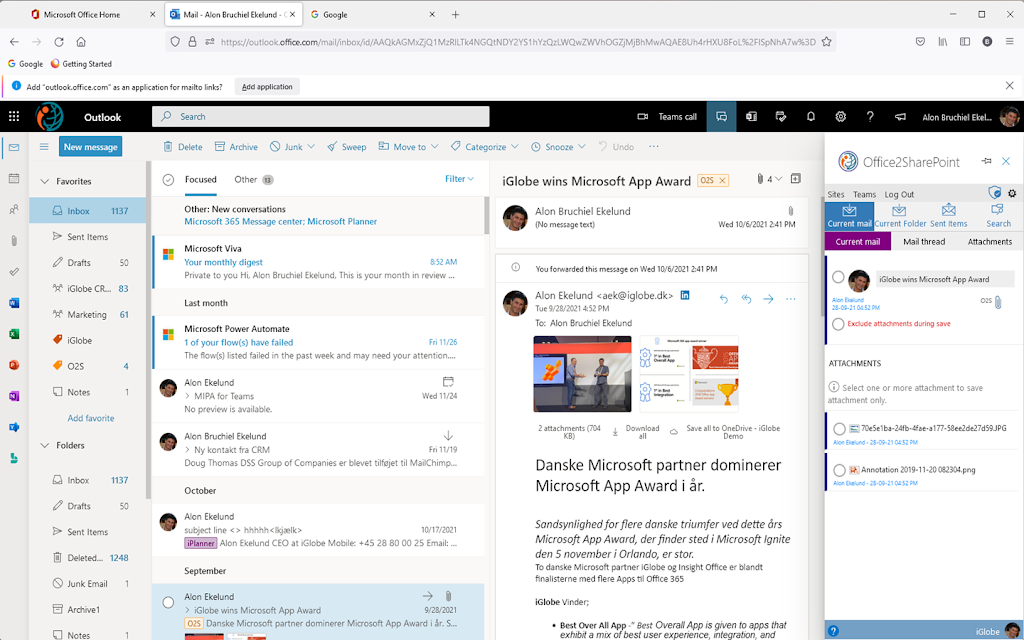
Task: Launch PowerPoint from the left rail
Action: [14, 364]
